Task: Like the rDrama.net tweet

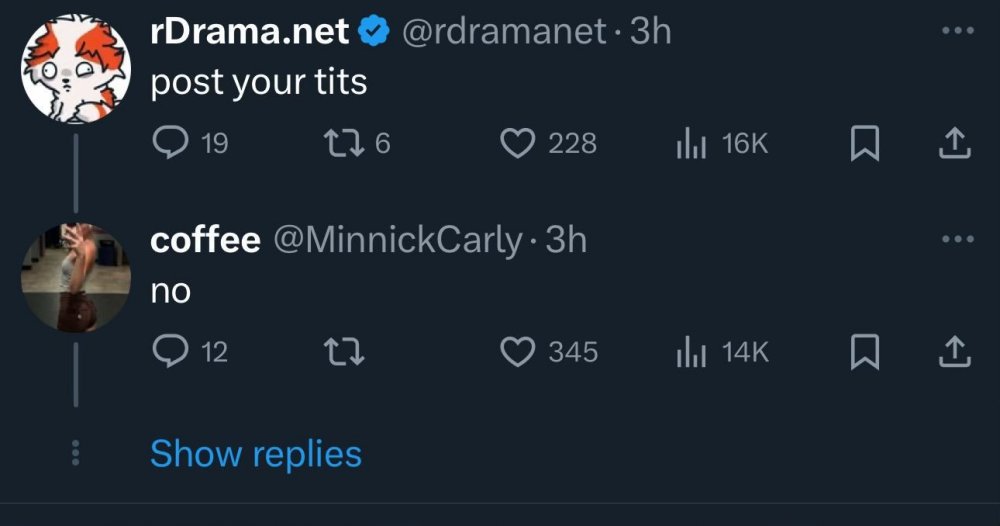Action: coord(516,144)
